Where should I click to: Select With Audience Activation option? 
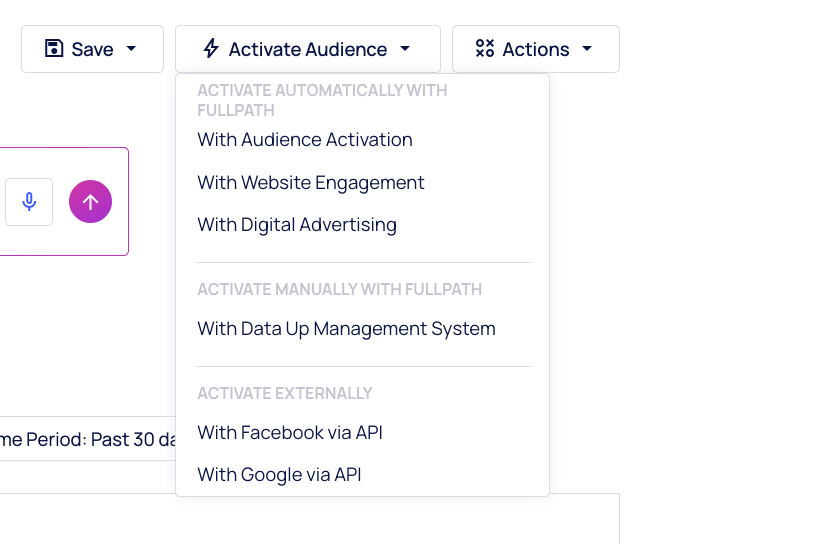[305, 140]
